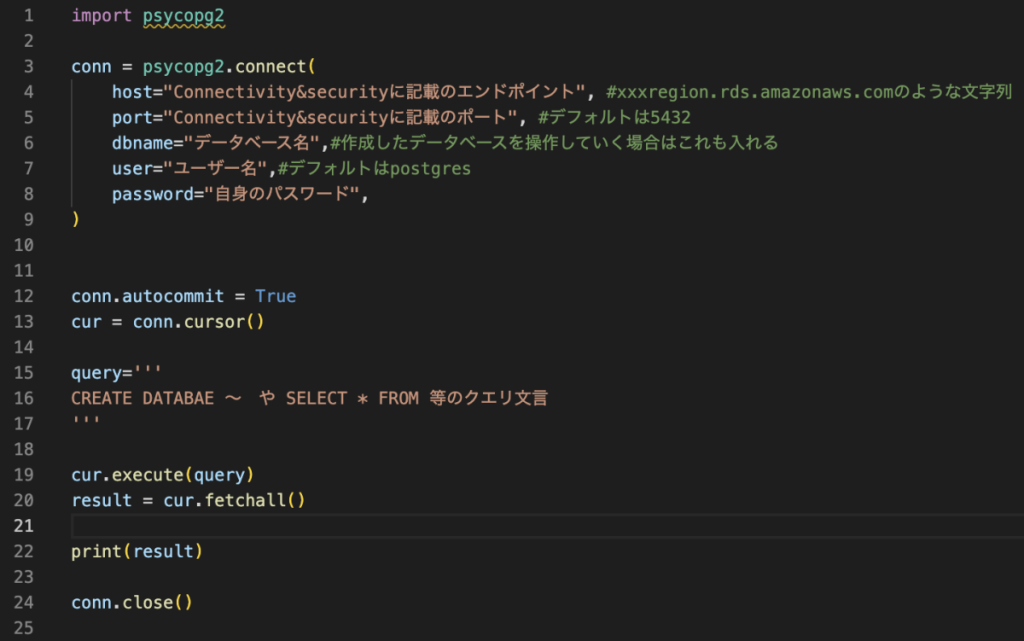Click the "SELECT * FROM" text
Viewport: 1024px width, 641px height.
[x=352, y=398]
